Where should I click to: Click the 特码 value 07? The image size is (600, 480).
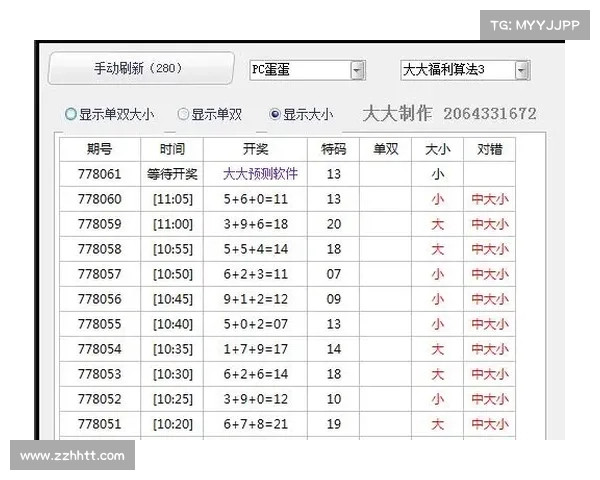click(334, 274)
